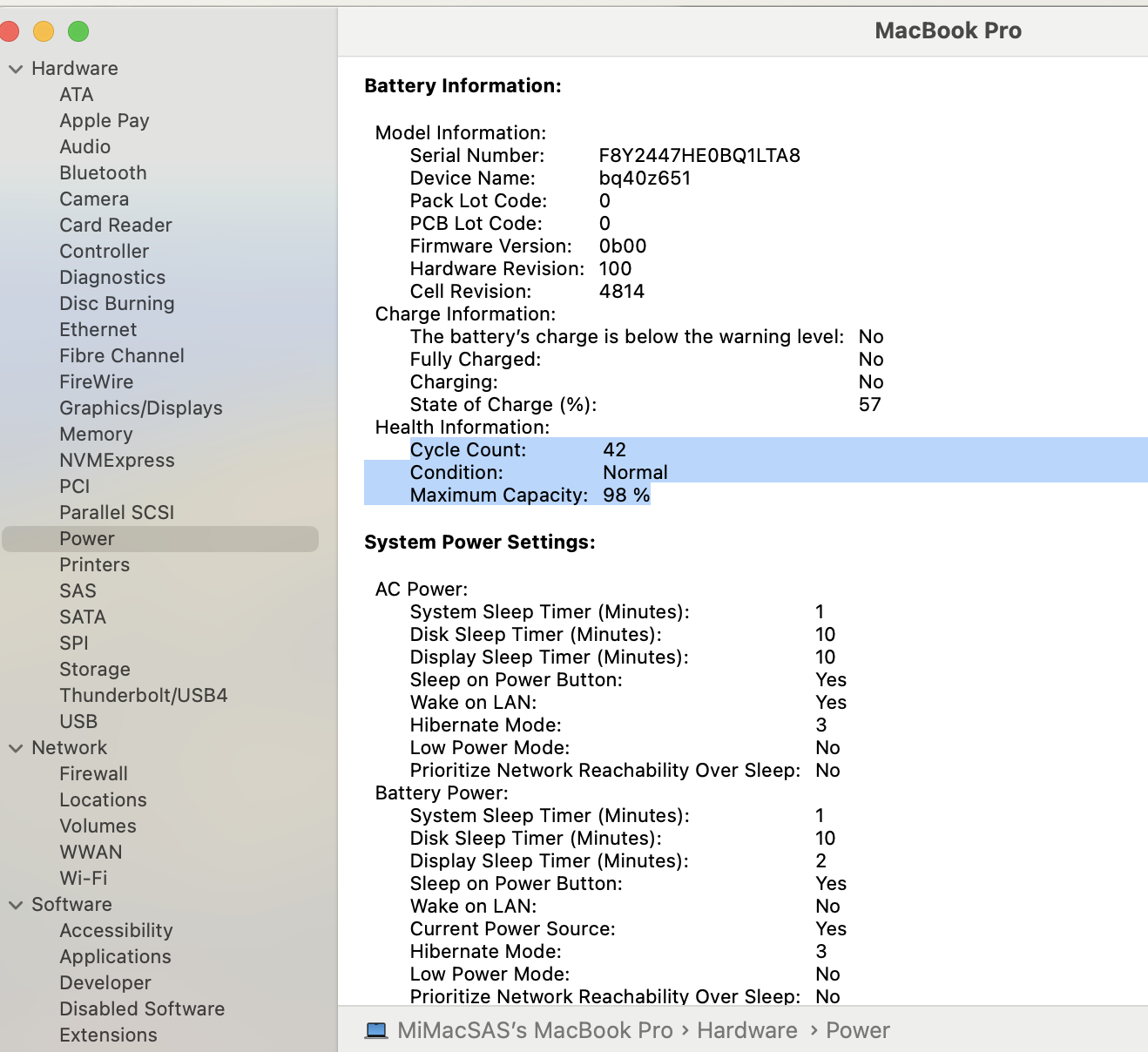The image size is (1148, 1052).
Task: Select the SATA hardware item
Action: click(x=83, y=617)
